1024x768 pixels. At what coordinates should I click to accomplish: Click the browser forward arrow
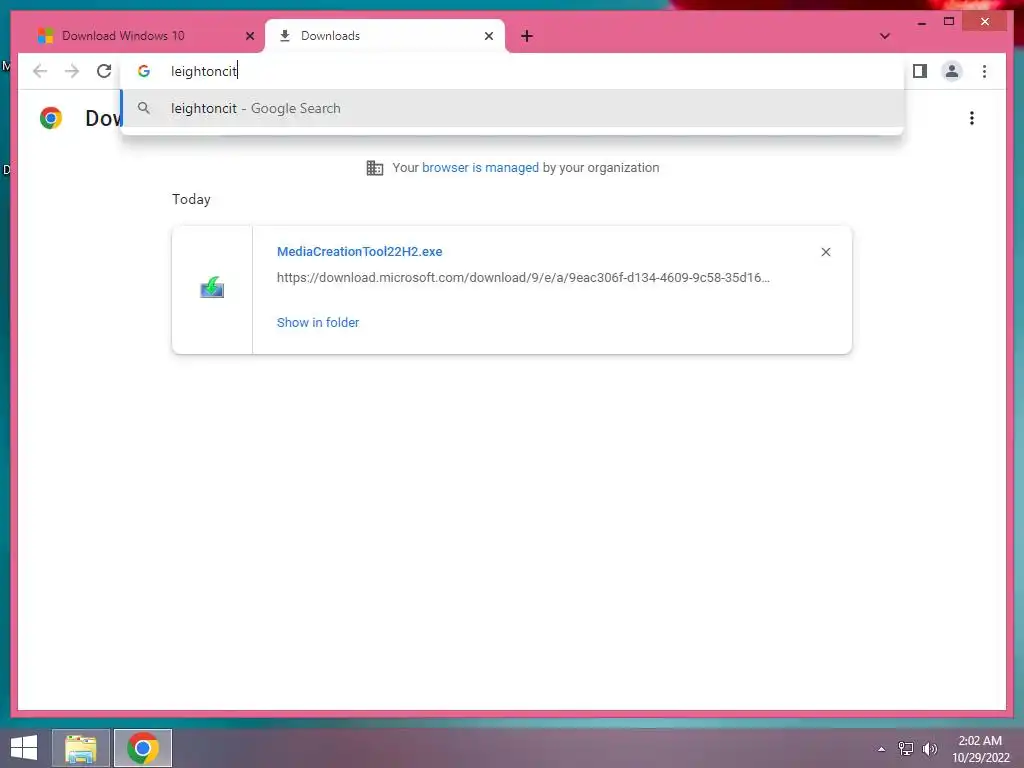click(x=72, y=71)
